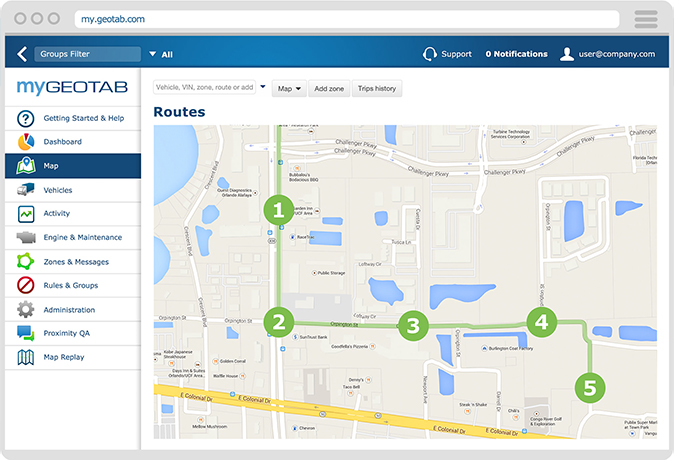The image size is (674, 460).
Task: Open the Map Replay menu item
Action: pos(73,357)
